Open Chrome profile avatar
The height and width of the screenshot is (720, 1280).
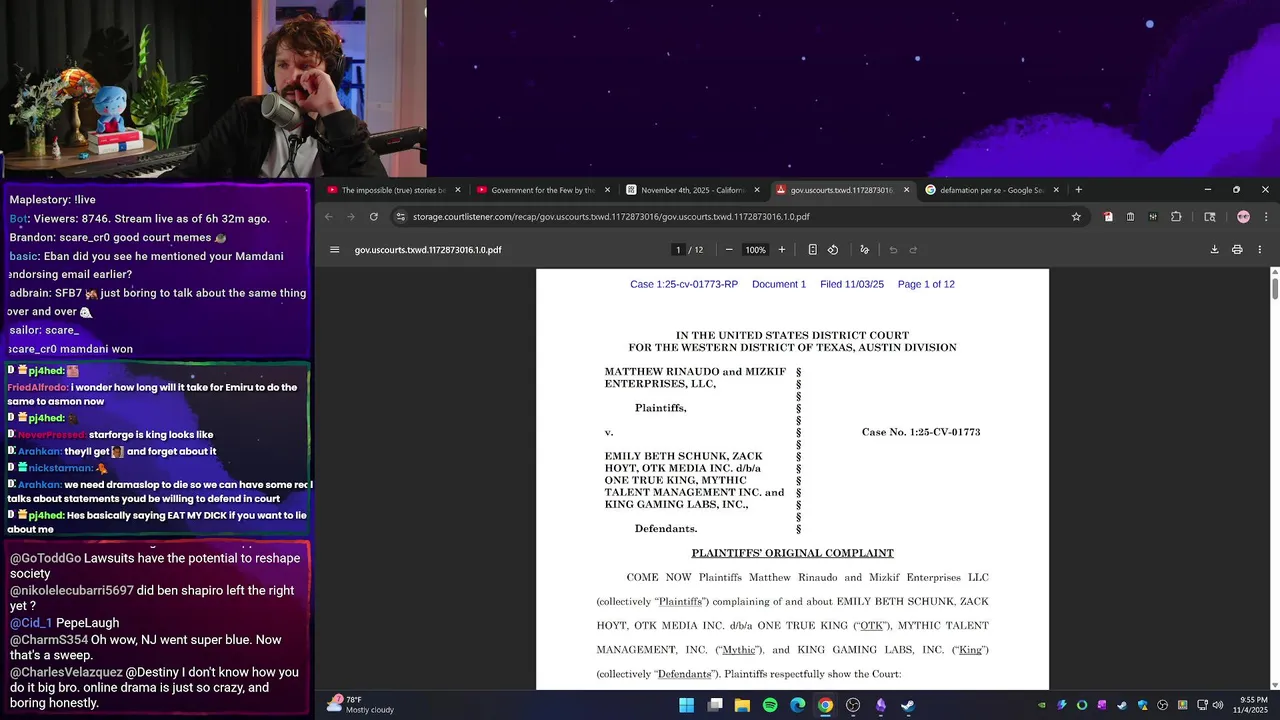point(1243,217)
